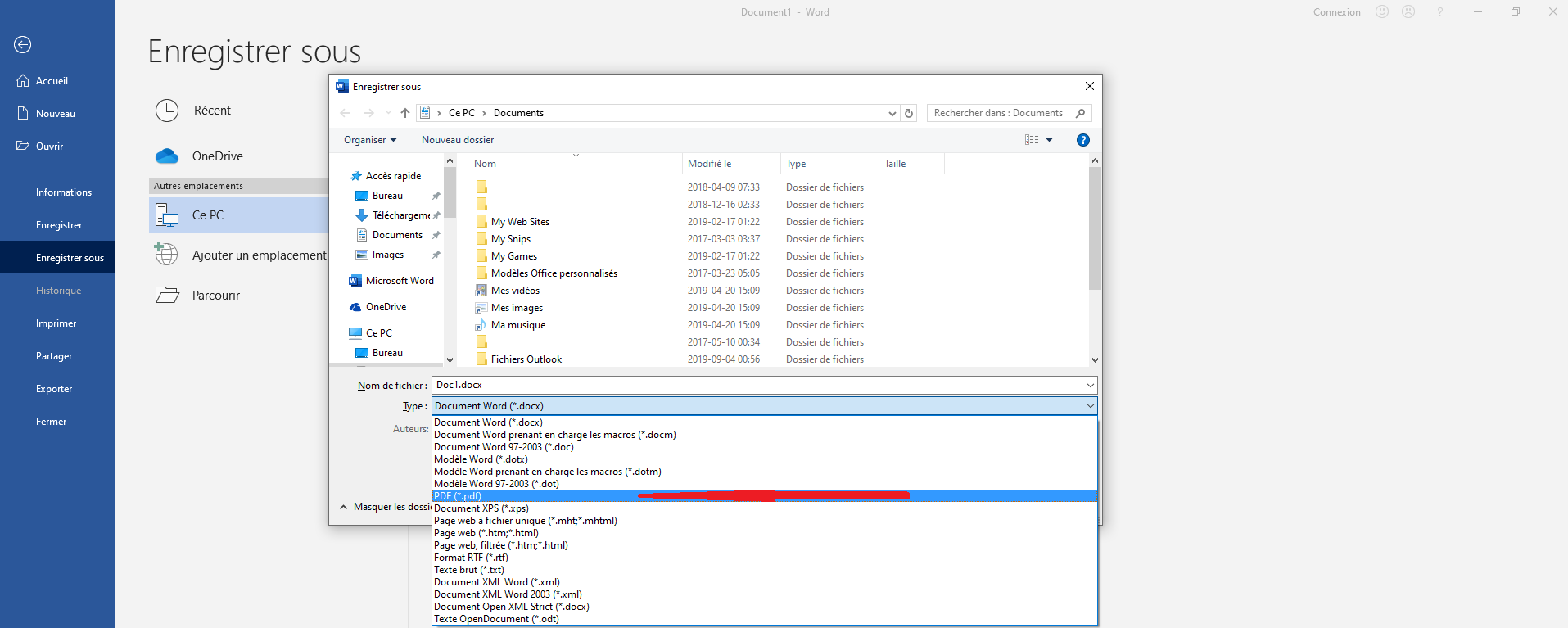Select Images in quick access tree
This screenshot has height=628, width=1568.
(388, 255)
